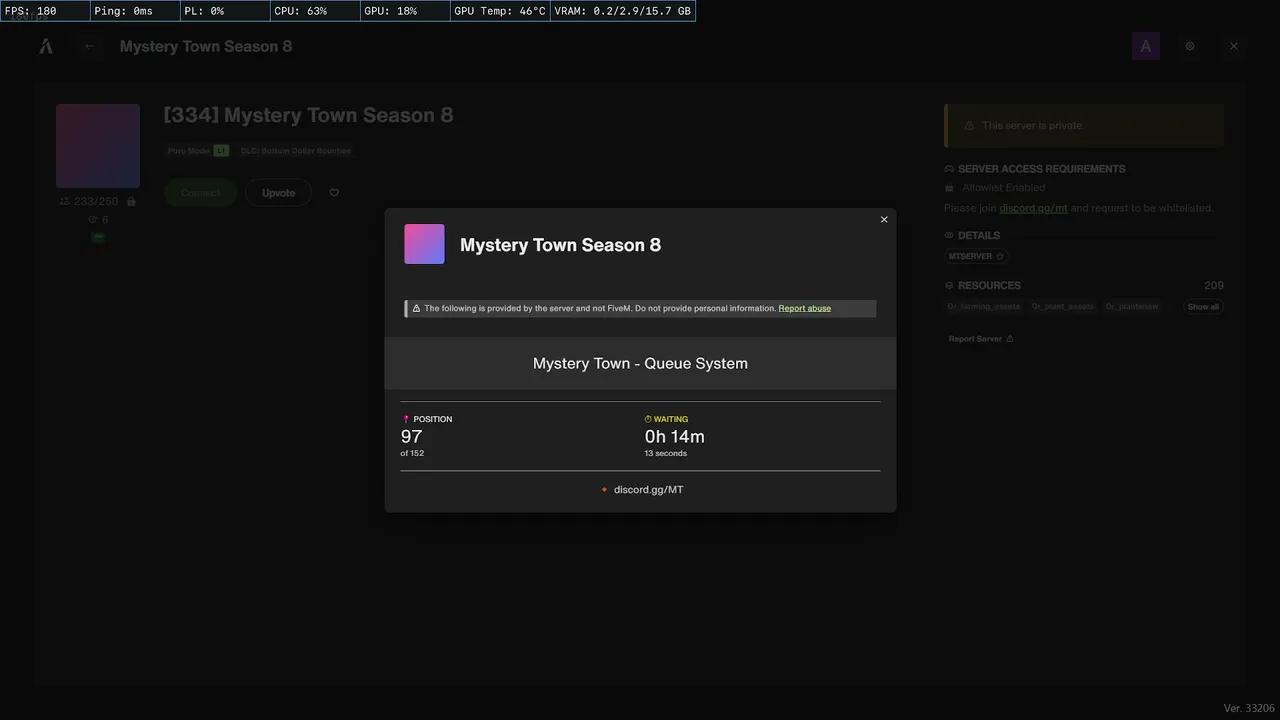1280x720 pixels.
Task: Click the lock icon beside 233/250
Action: (131, 201)
